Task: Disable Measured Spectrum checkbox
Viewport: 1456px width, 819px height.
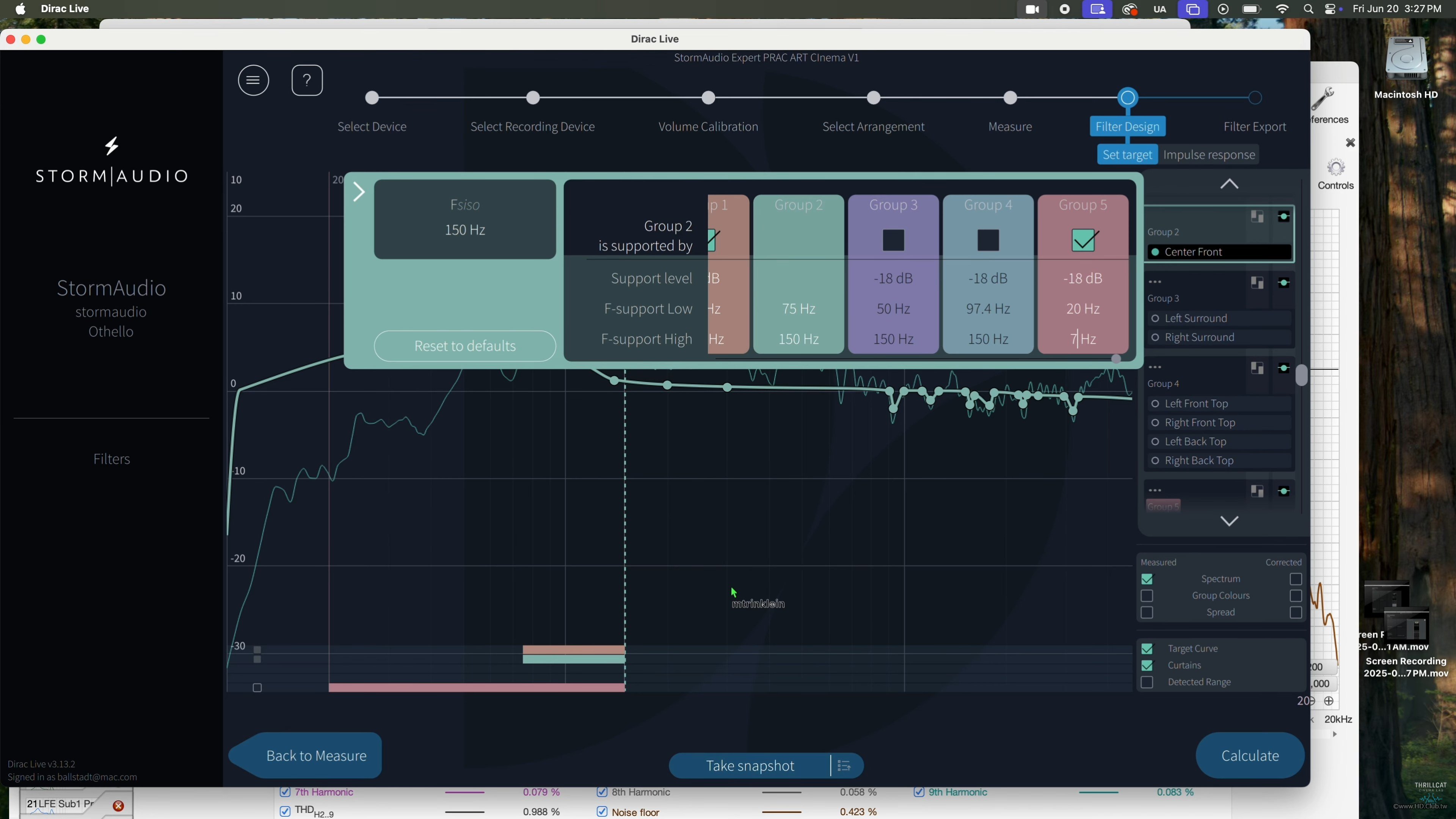Action: [1147, 579]
